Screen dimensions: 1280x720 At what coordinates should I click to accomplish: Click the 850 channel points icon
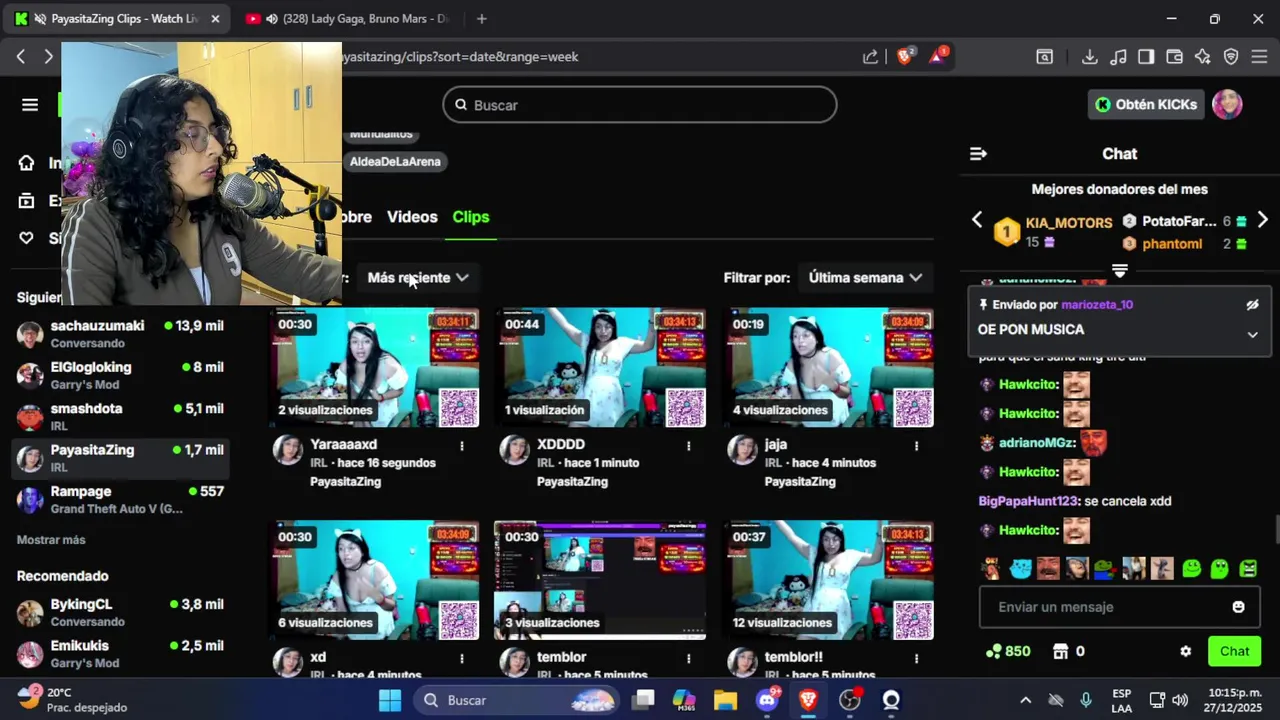point(994,651)
